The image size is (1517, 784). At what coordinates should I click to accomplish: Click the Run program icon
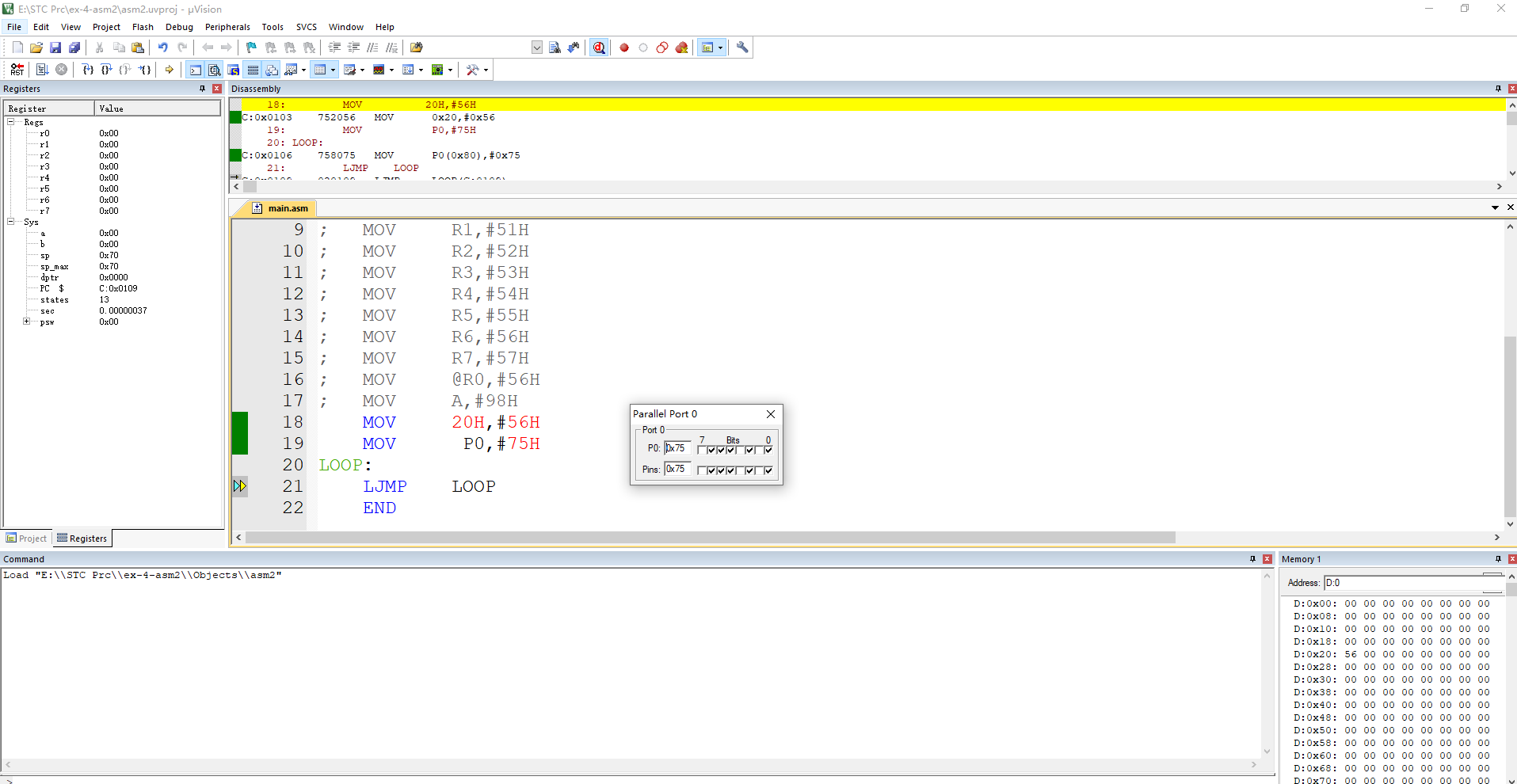pos(43,70)
